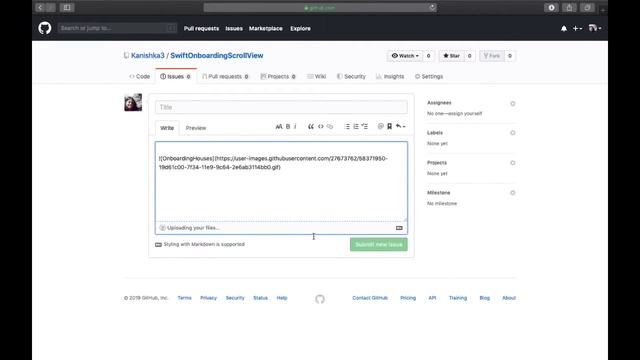The image size is (640, 360).
Task: Insert code with the code brackets icon
Action: [x=321, y=127]
